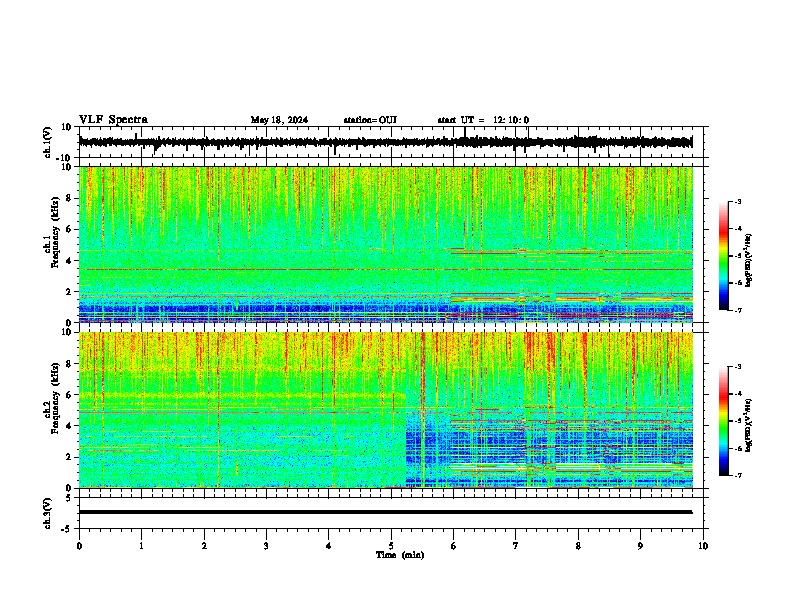Click inside the ch.1 spectrogram plot
The width and height of the screenshot is (792, 612).
[385, 244]
